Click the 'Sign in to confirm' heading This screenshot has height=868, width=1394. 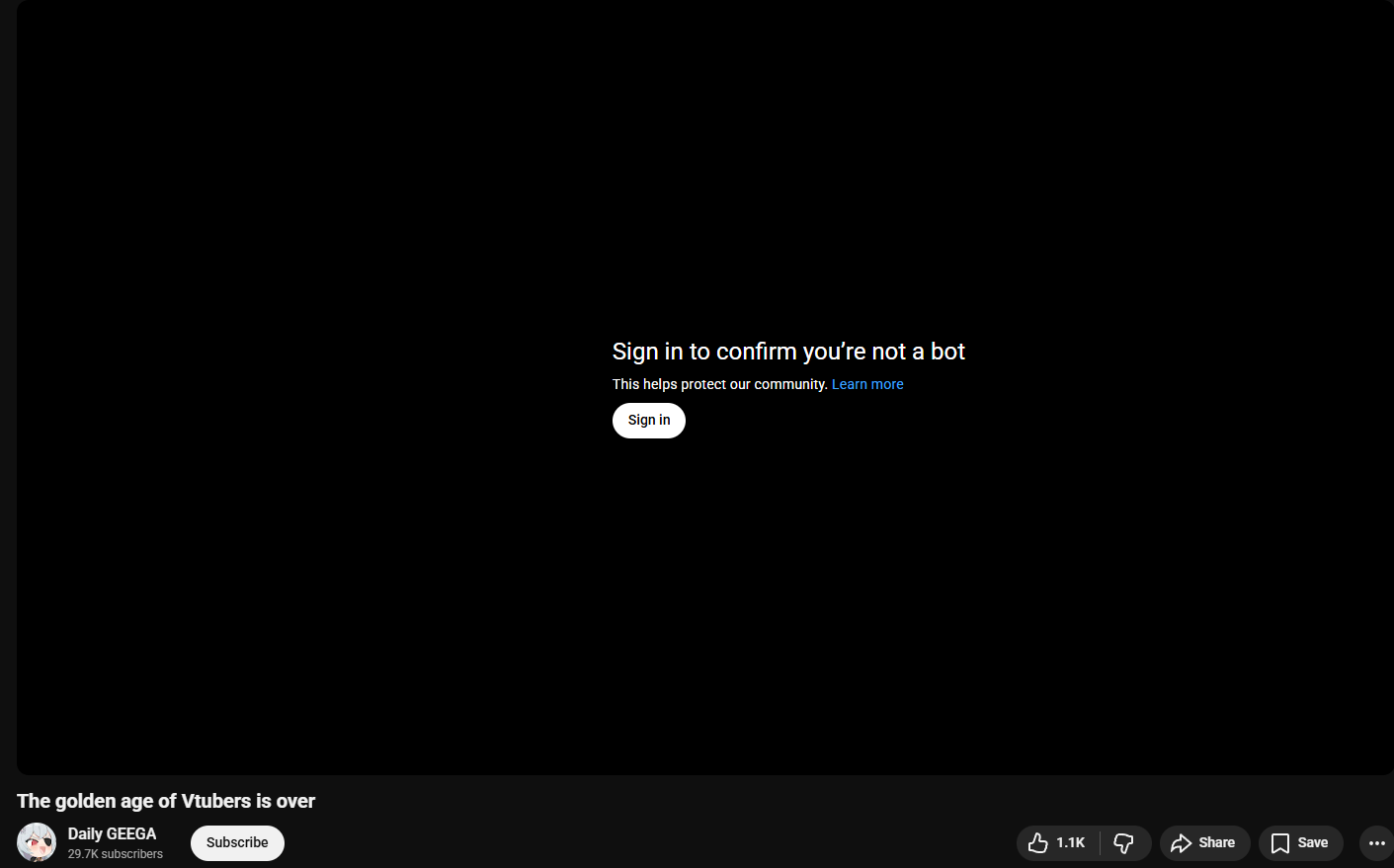click(x=788, y=352)
